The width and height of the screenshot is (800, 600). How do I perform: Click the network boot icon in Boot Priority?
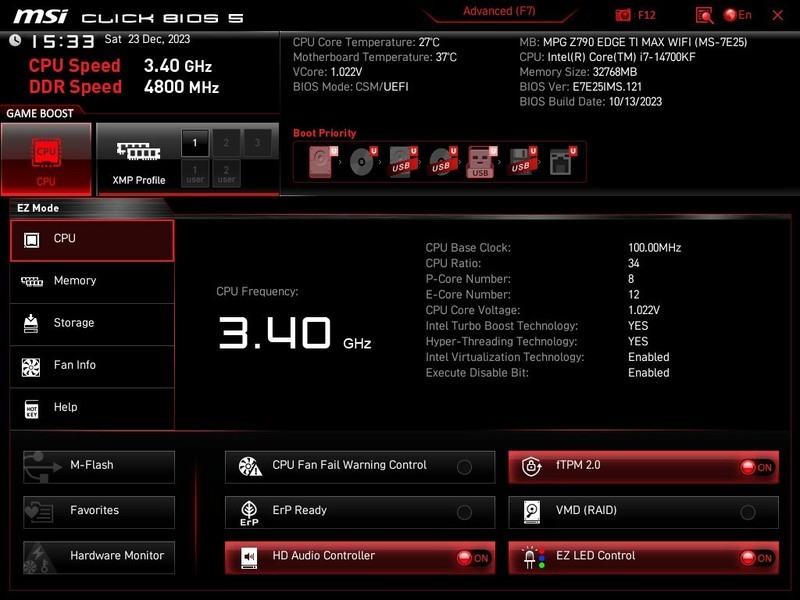point(559,160)
